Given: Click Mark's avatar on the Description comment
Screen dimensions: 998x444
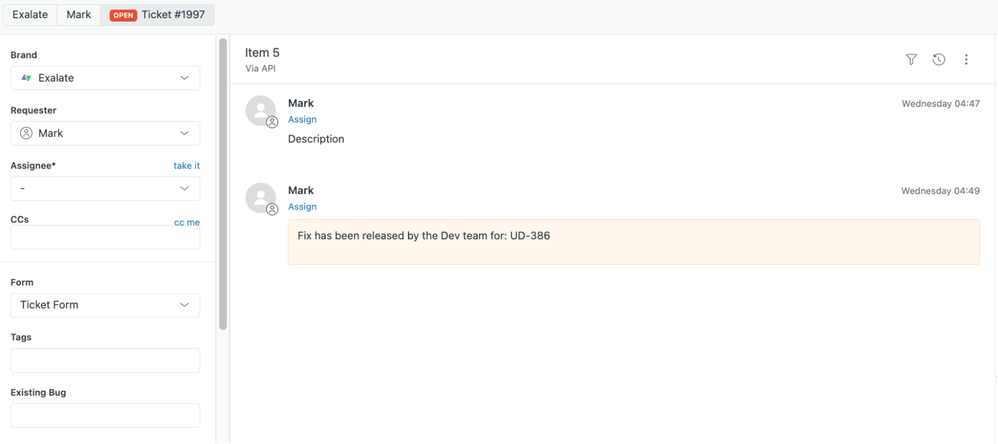Looking at the screenshot, I should (x=261, y=111).
